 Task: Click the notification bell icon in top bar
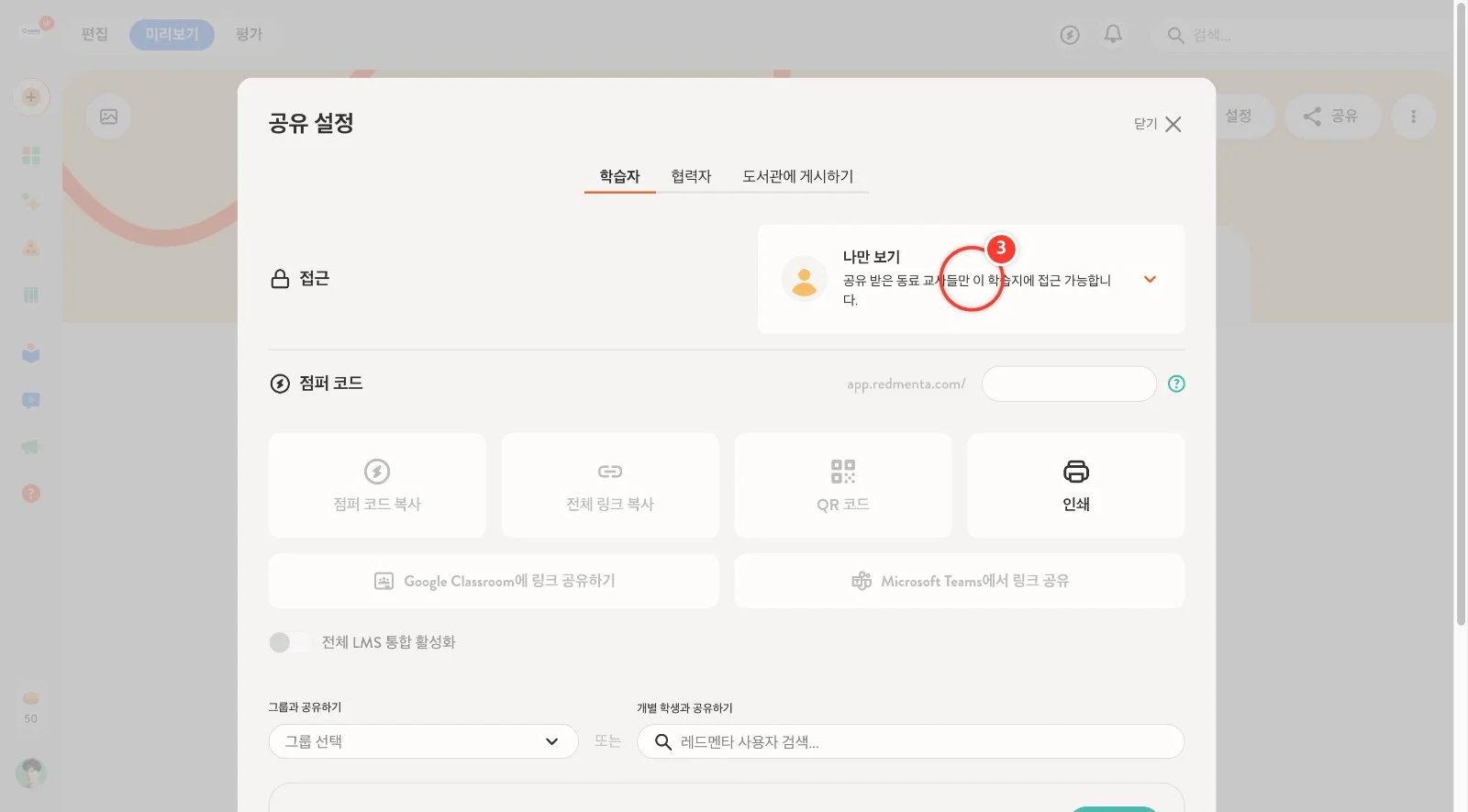pos(1113,35)
